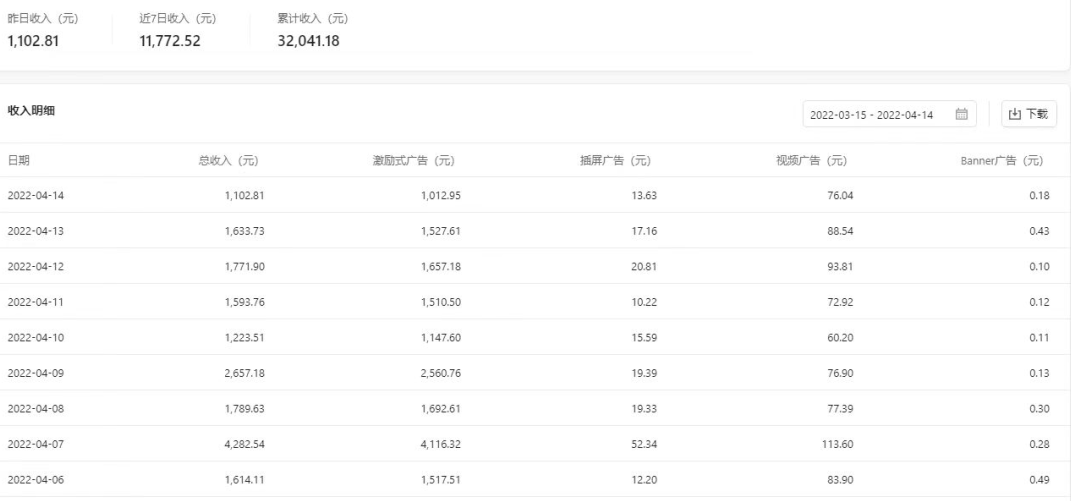The image size is (1071, 501).
Task: Select the 2022-04-14 date row
Action: 536,195
